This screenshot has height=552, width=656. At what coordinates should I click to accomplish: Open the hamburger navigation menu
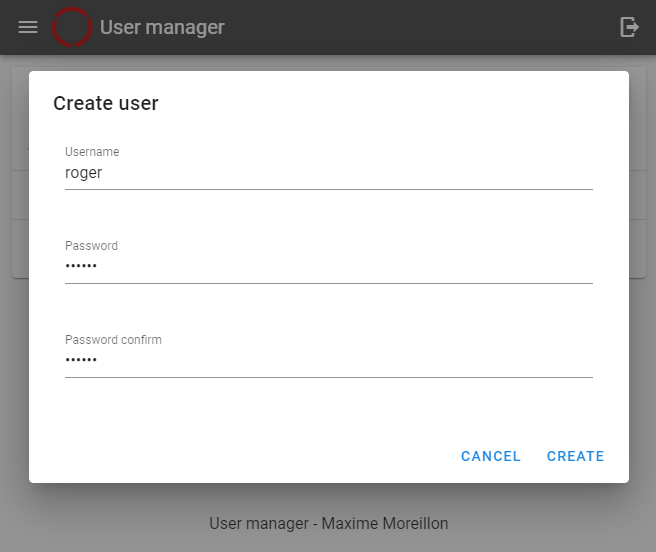[x=28, y=27]
